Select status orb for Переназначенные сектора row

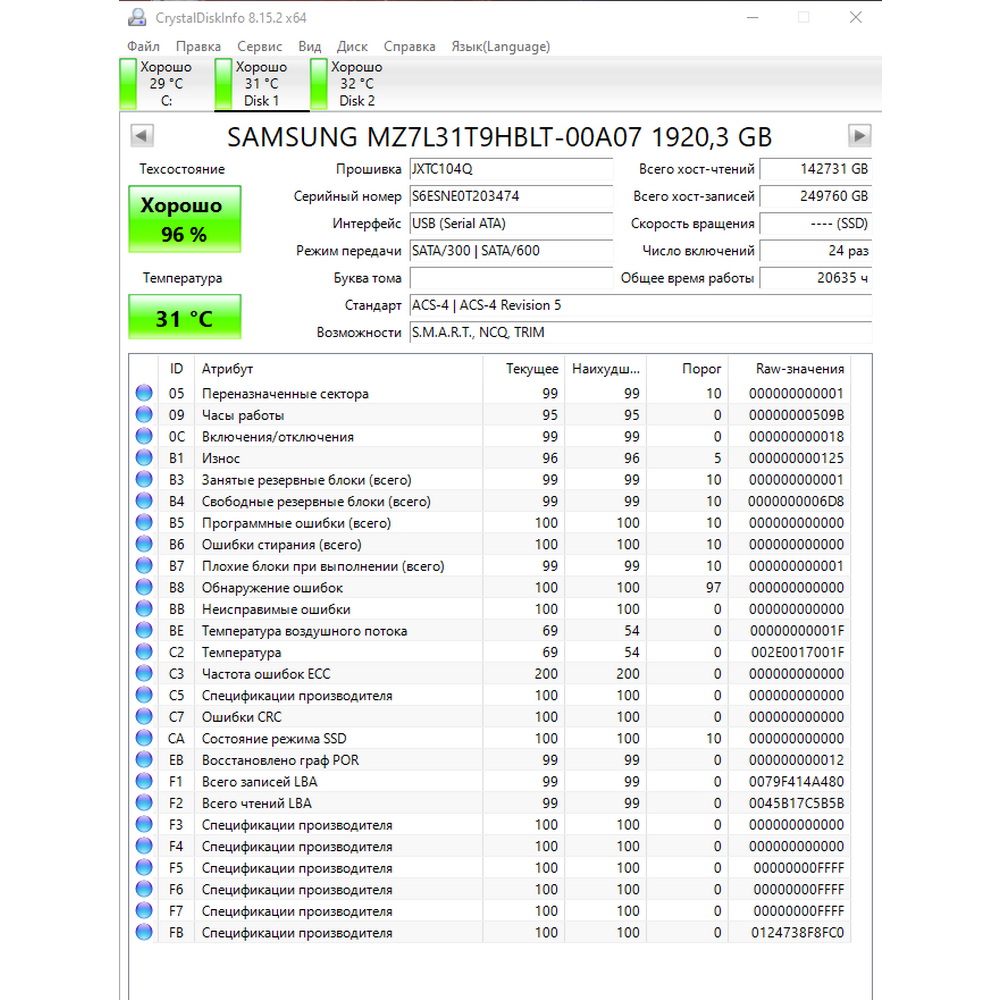pyautogui.click(x=144, y=393)
